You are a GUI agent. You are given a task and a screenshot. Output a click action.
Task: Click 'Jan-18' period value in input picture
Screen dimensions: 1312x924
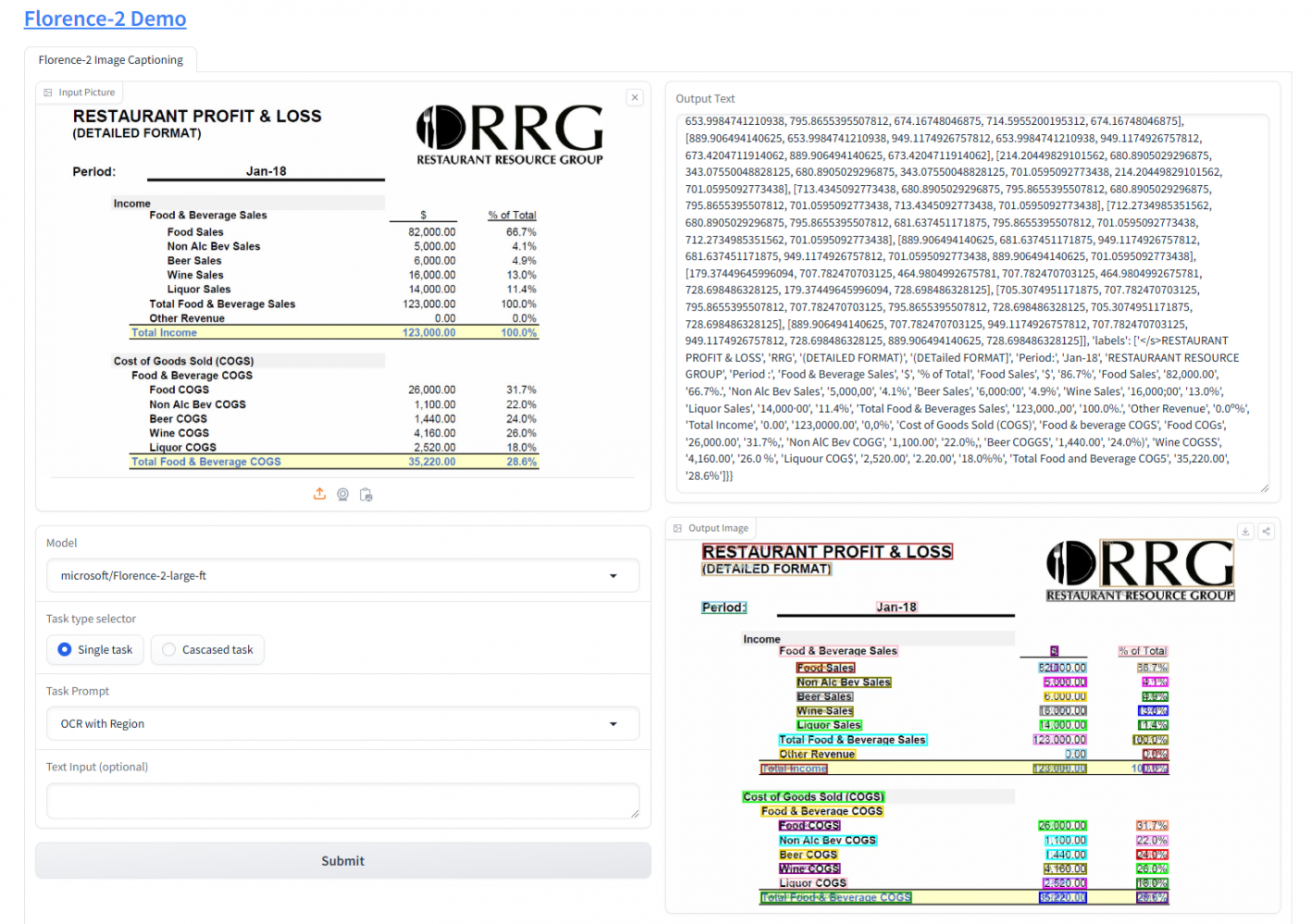pos(266,171)
